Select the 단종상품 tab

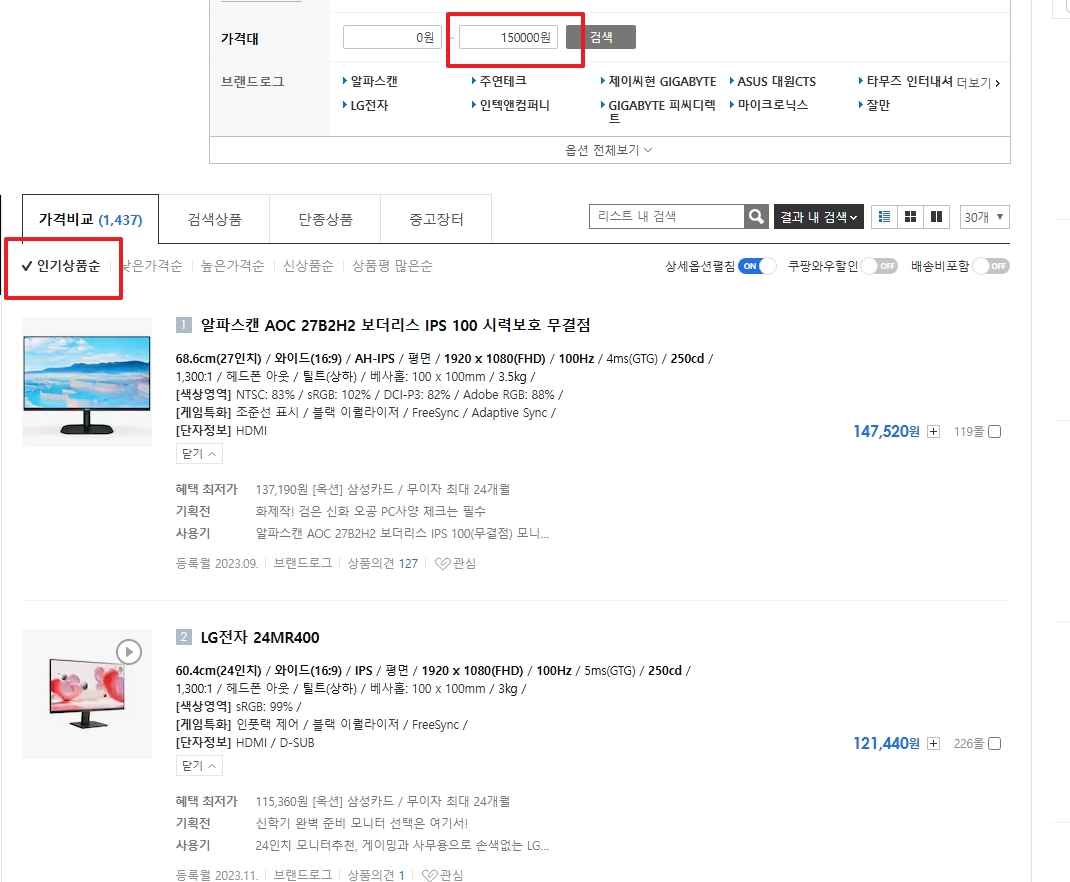click(325, 219)
